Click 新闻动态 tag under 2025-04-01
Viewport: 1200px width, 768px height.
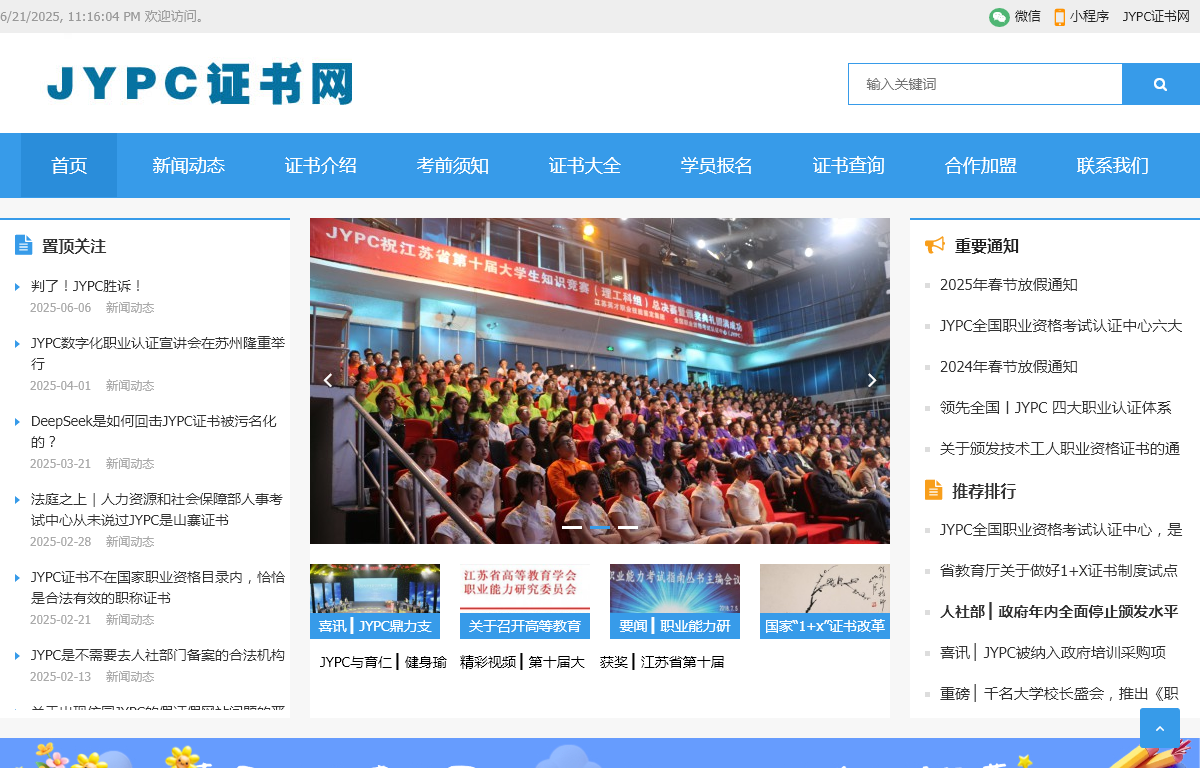pos(130,386)
